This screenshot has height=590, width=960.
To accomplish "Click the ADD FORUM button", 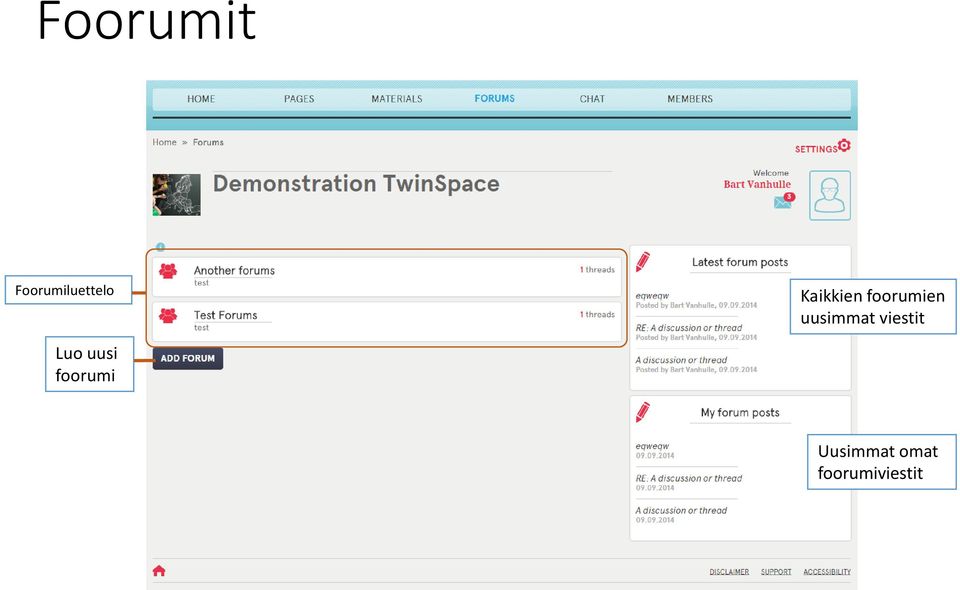I will point(188,359).
